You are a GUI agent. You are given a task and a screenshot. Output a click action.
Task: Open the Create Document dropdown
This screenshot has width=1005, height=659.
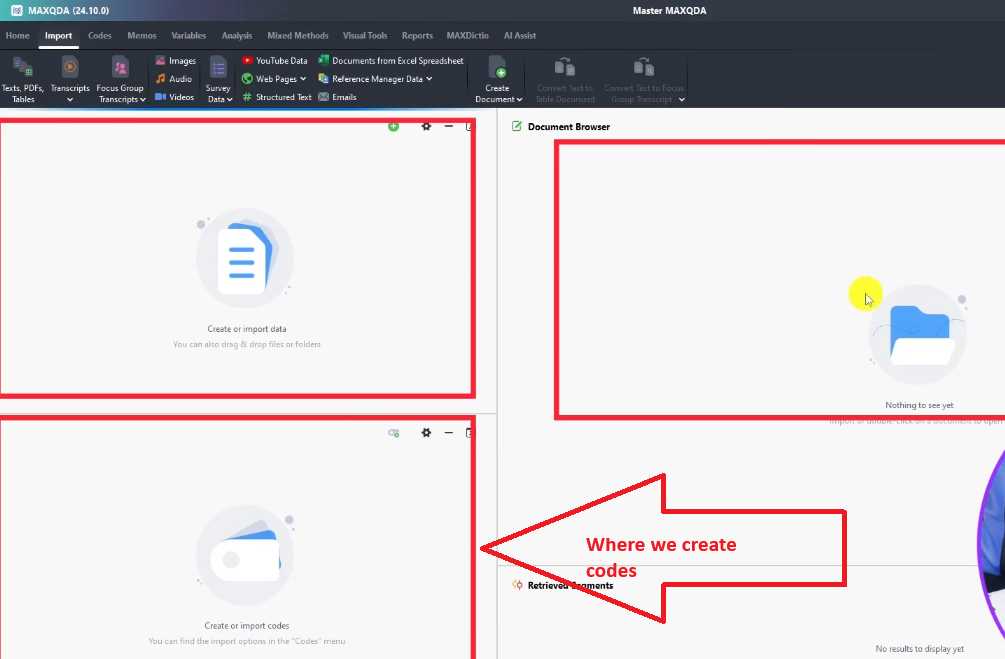coord(520,99)
